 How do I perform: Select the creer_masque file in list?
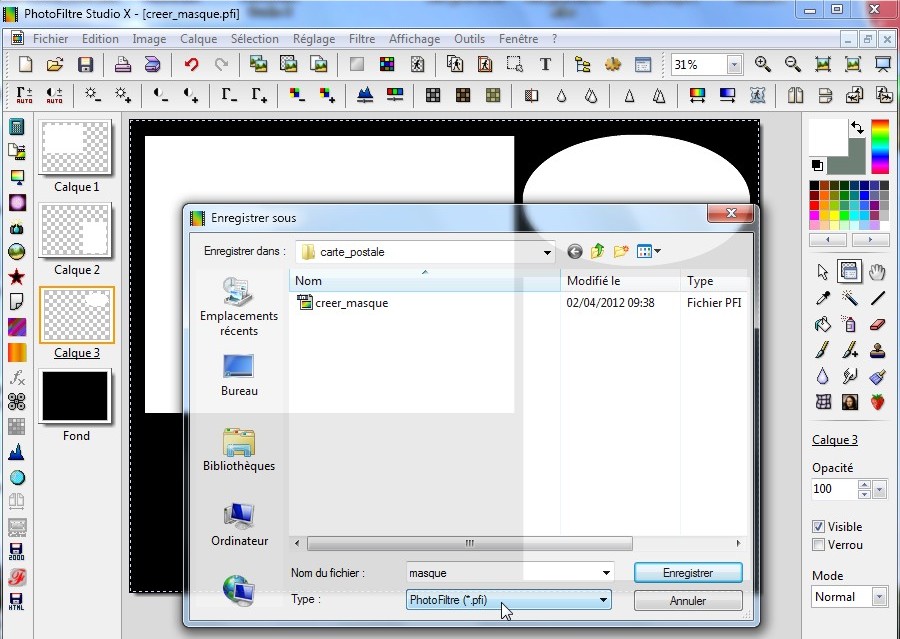[343, 303]
